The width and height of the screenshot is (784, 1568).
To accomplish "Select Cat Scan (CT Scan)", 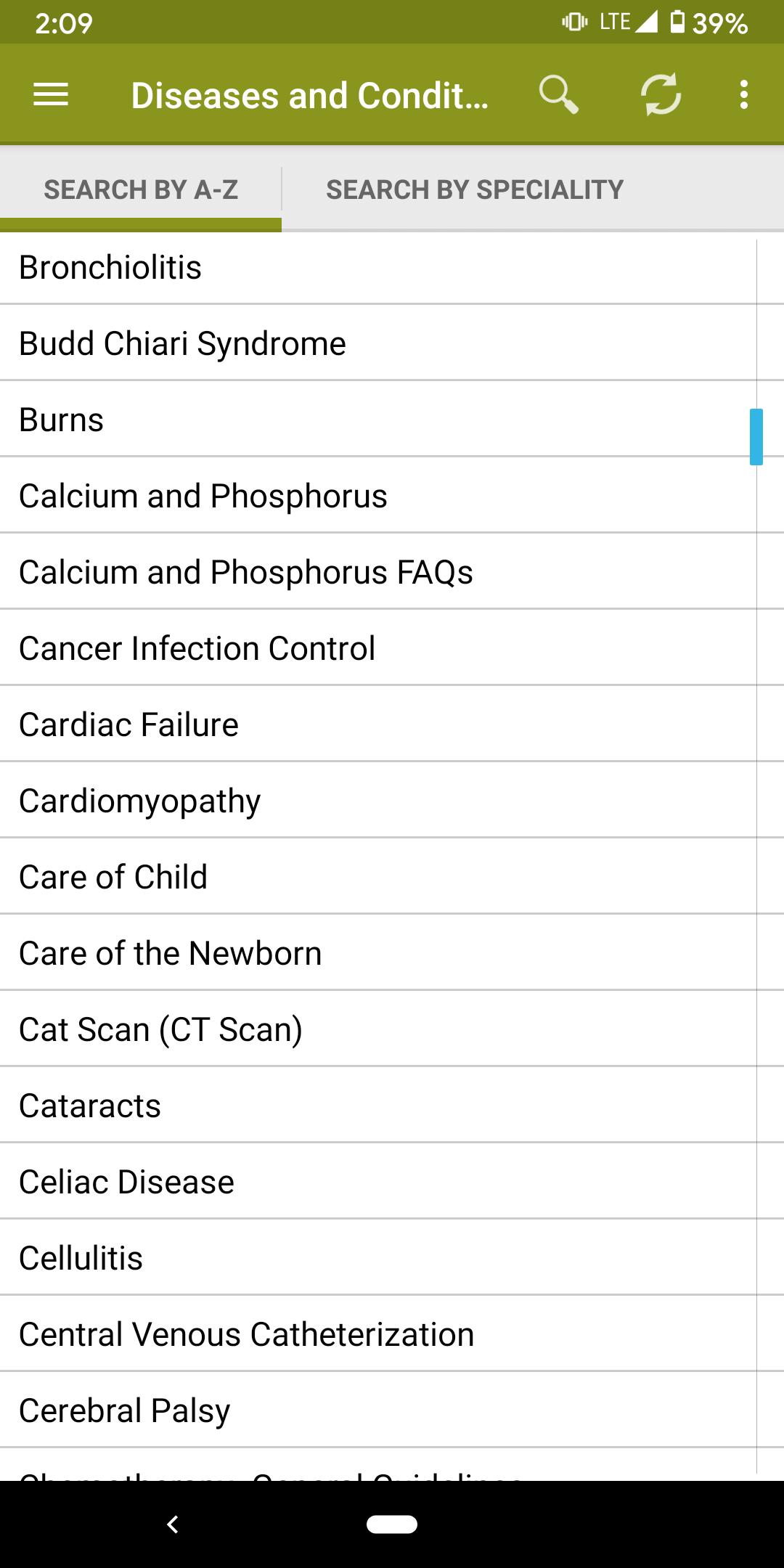I will tap(377, 1029).
